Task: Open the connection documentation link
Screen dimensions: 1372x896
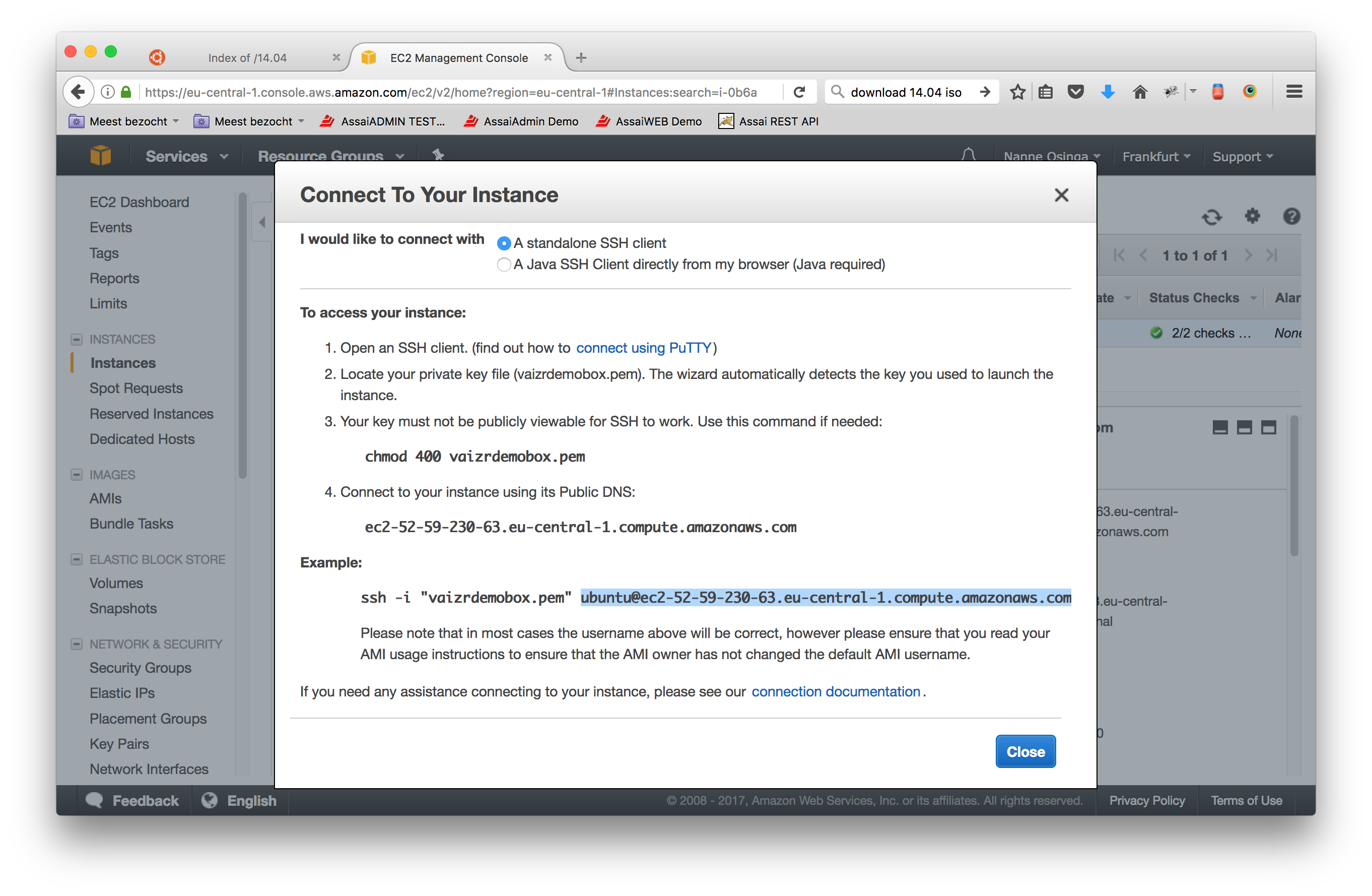Action: click(x=835, y=691)
